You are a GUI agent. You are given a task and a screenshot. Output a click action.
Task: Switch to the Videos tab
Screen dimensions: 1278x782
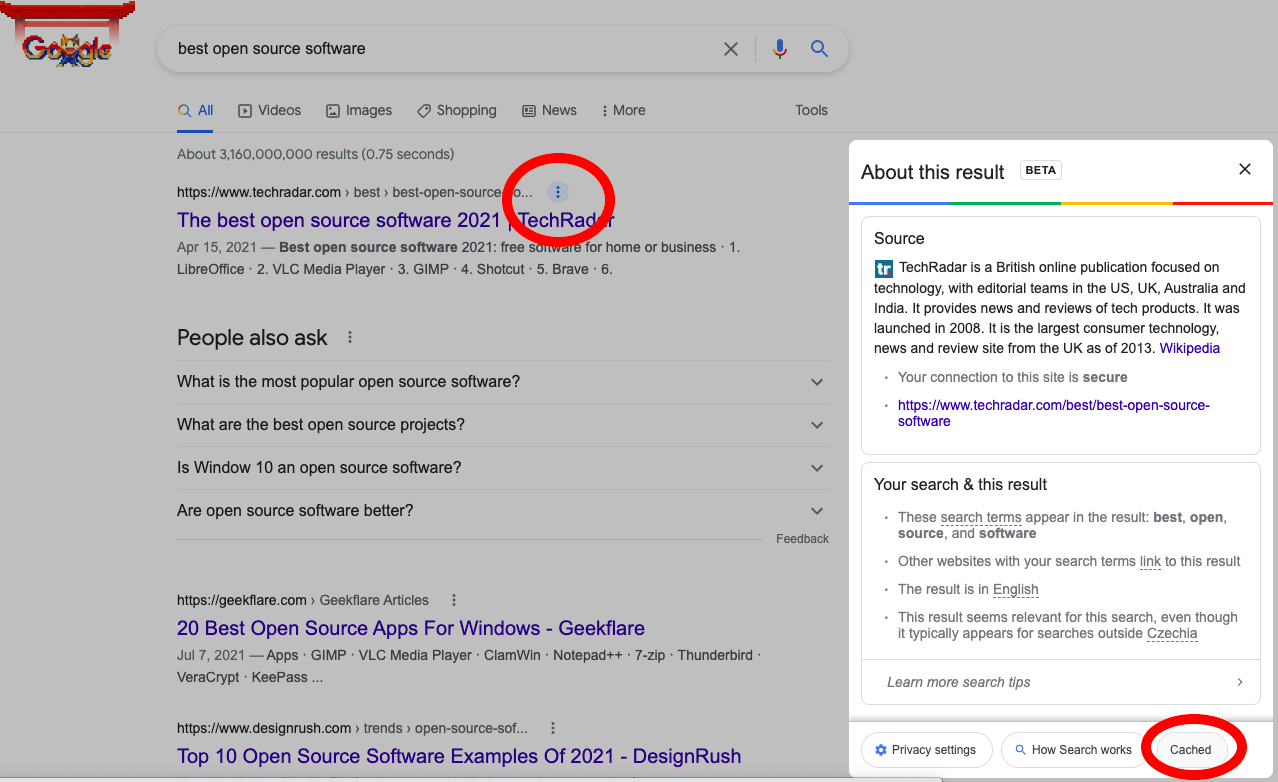click(x=269, y=111)
